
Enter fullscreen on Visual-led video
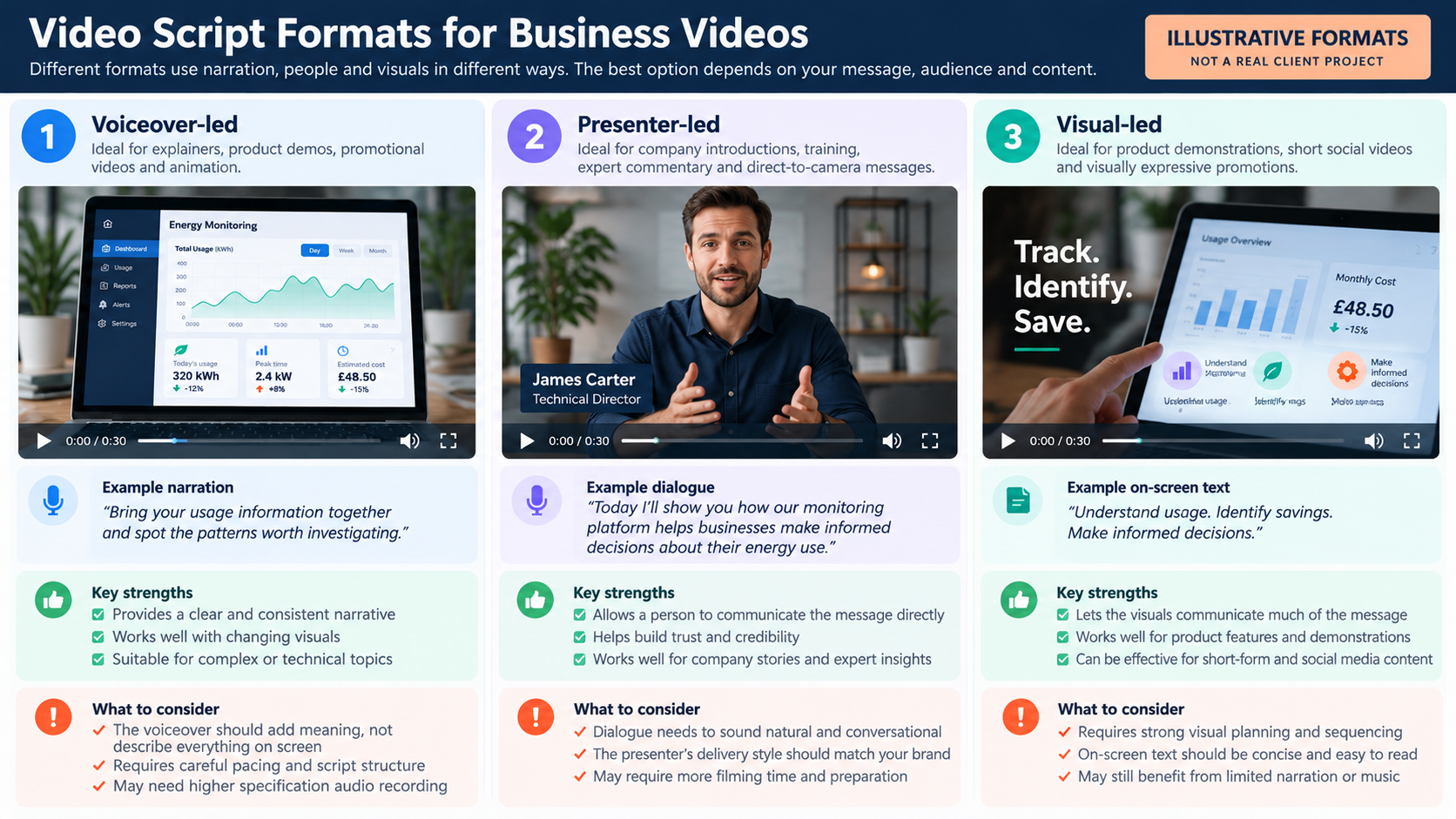[1412, 441]
